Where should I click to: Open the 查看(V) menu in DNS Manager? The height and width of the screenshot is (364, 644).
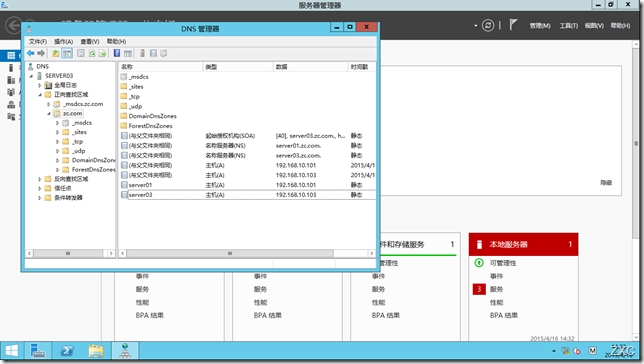click(x=90, y=41)
